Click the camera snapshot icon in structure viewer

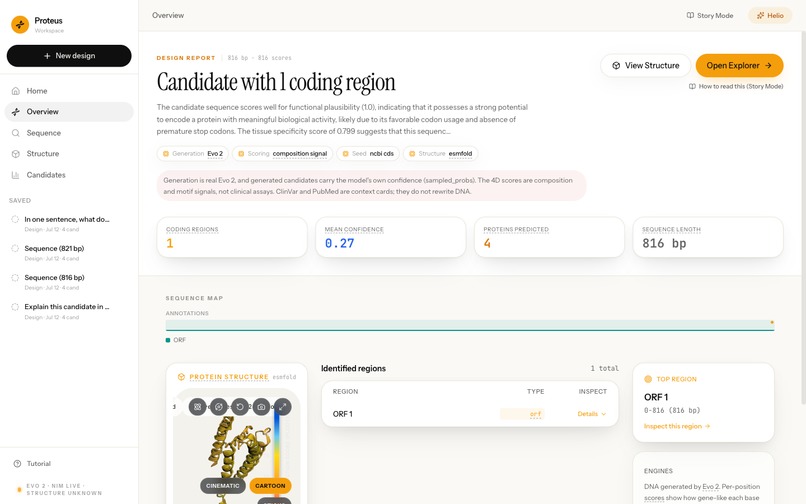tap(261, 407)
